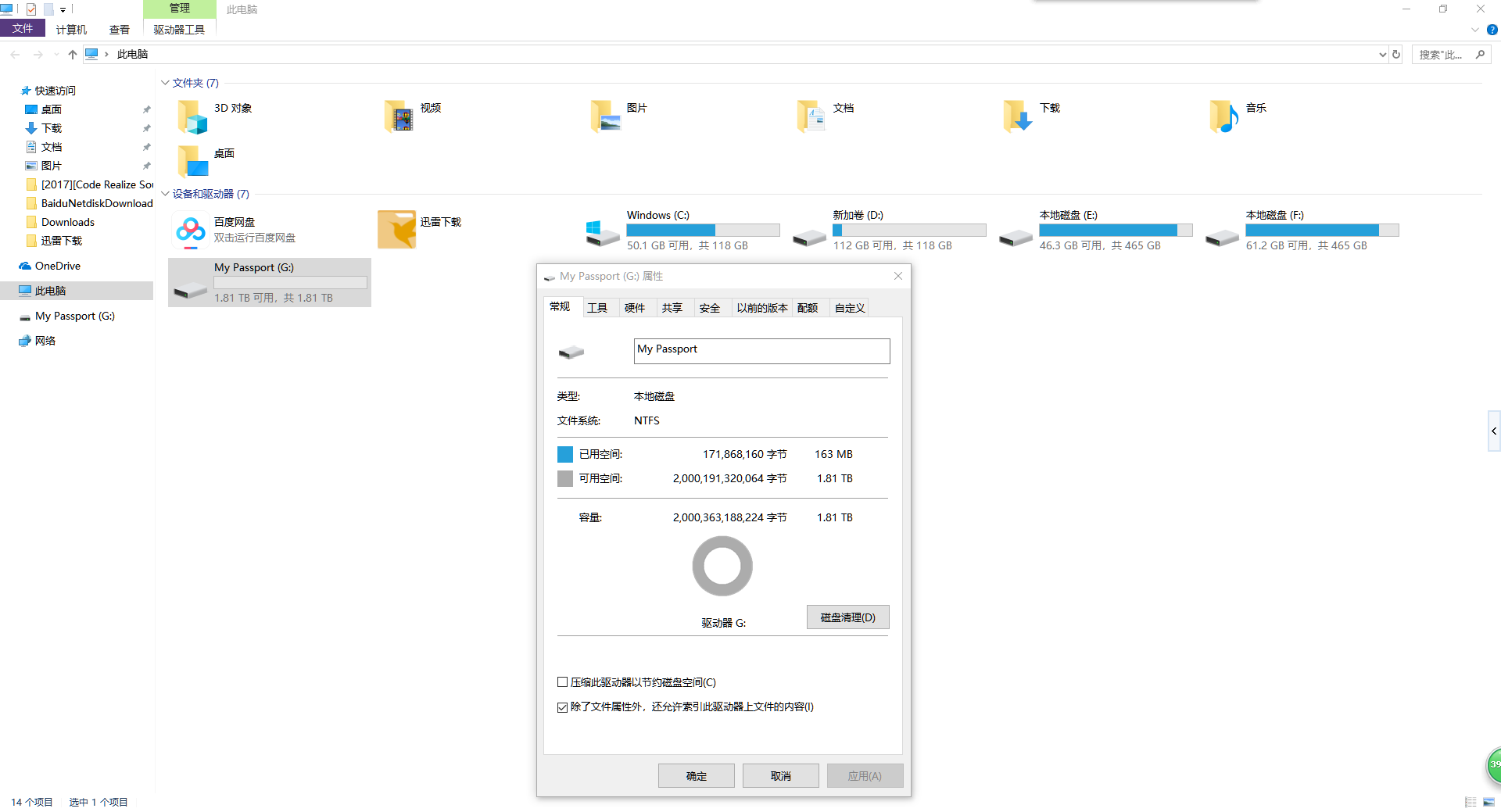1501x812 pixels.
Task: Select My Passport (G:) drive icon in main pane
Action: click(x=190, y=291)
